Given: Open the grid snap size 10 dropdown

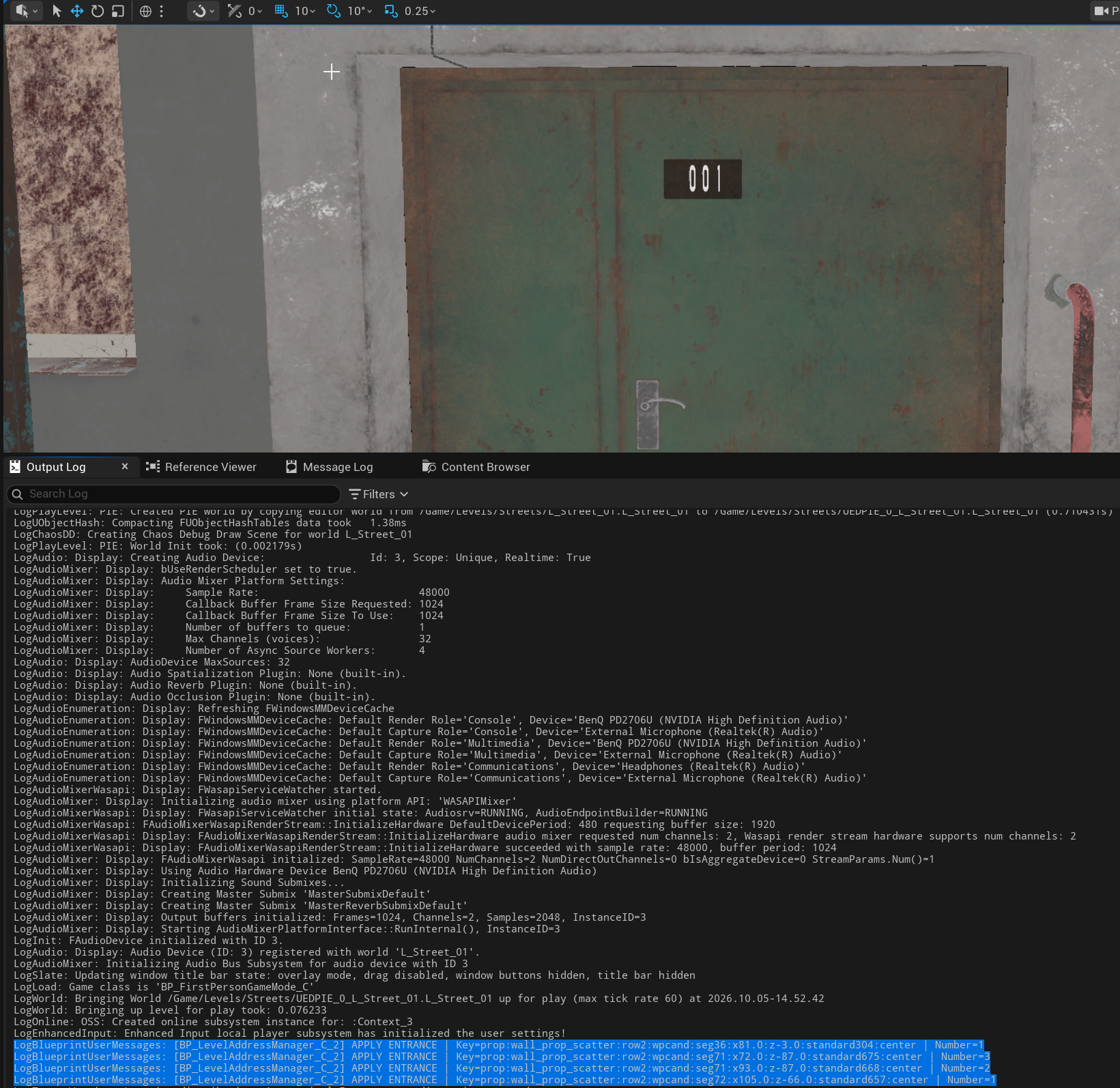Looking at the screenshot, I should click(x=305, y=11).
